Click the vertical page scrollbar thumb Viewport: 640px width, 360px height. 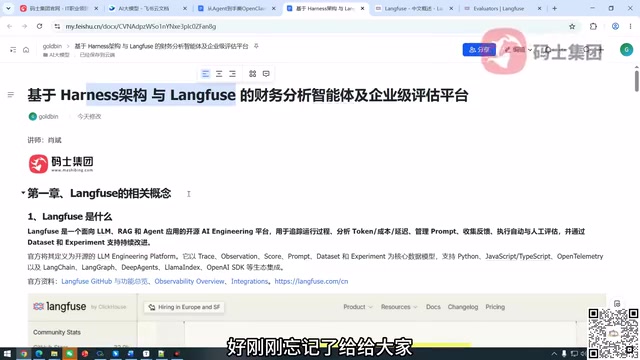[636, 81]
